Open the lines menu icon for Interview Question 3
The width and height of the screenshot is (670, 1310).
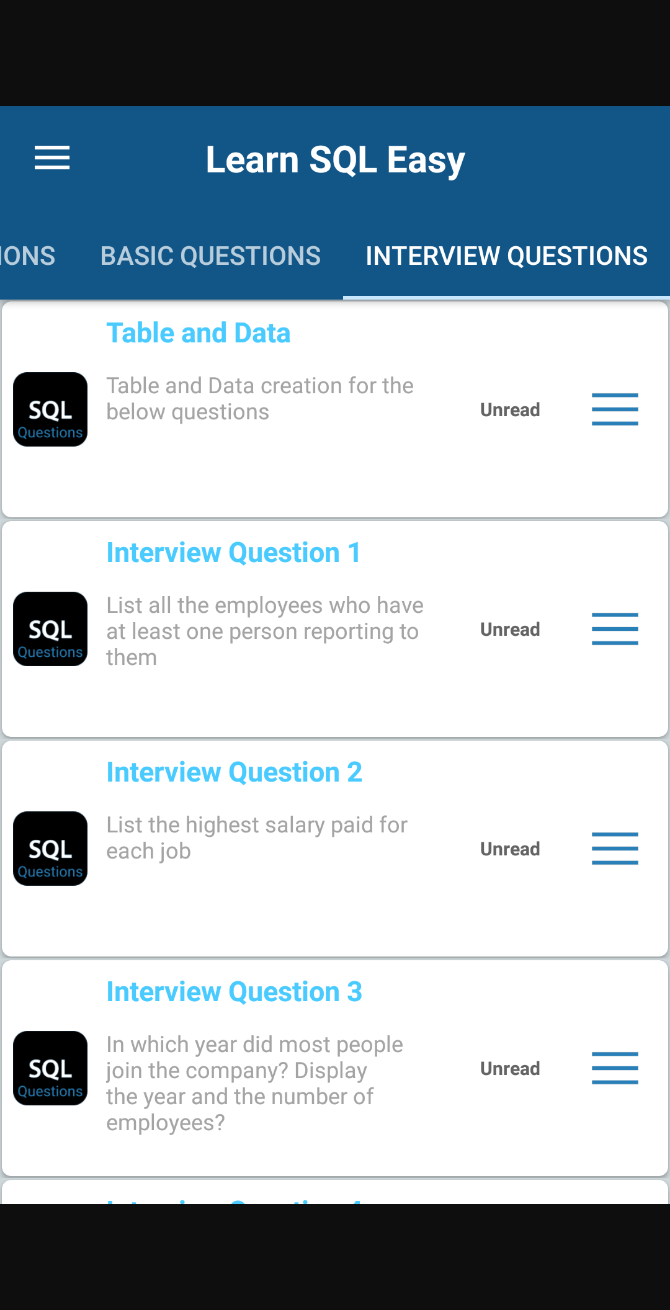pyautogui.click(x=615, y=1068)
